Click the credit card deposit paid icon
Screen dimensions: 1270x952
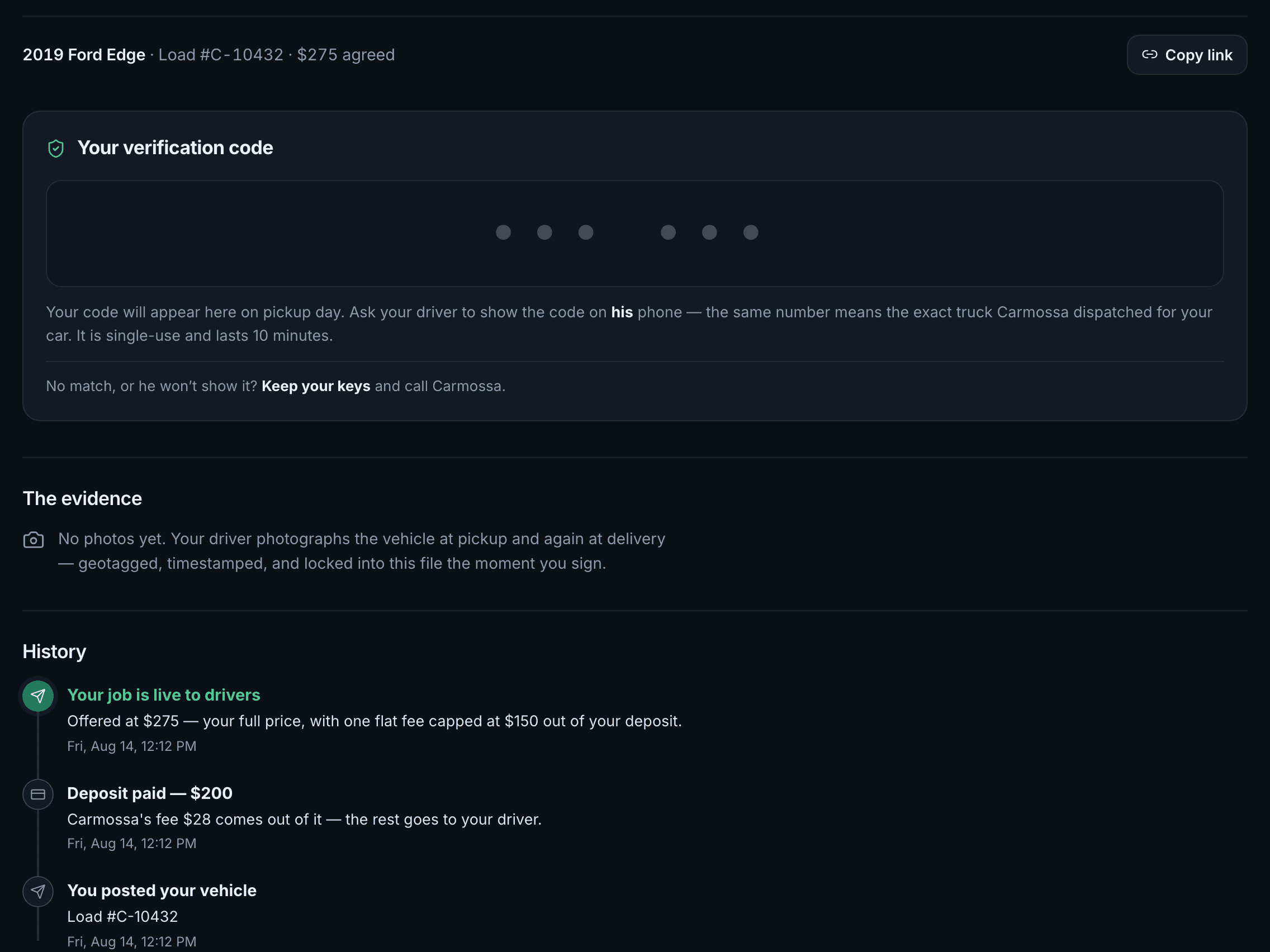coord(38,794)
